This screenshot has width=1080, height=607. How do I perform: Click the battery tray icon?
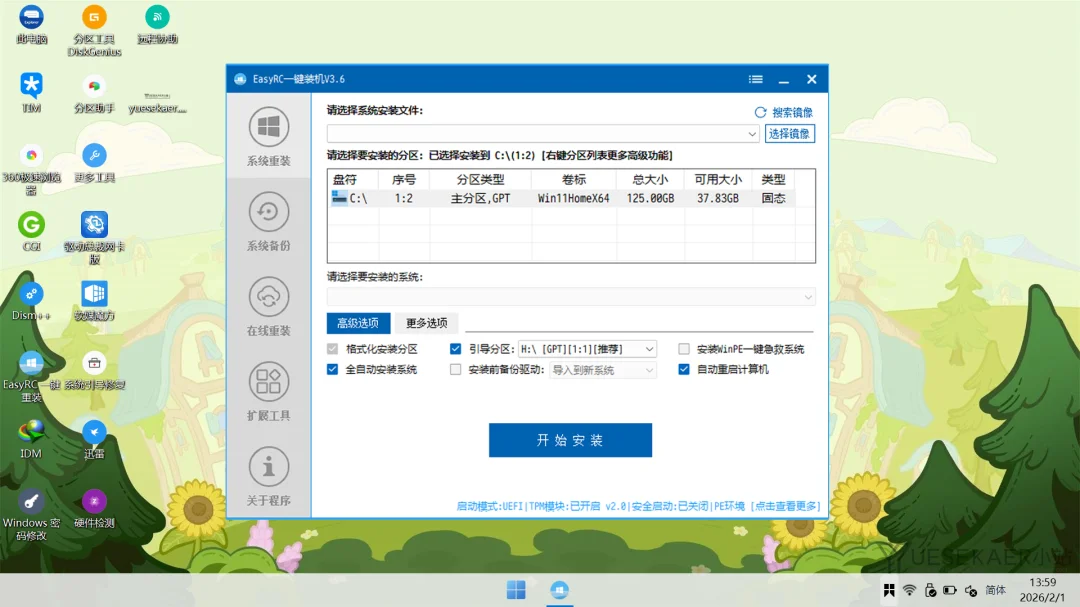[x=950, y=590]
